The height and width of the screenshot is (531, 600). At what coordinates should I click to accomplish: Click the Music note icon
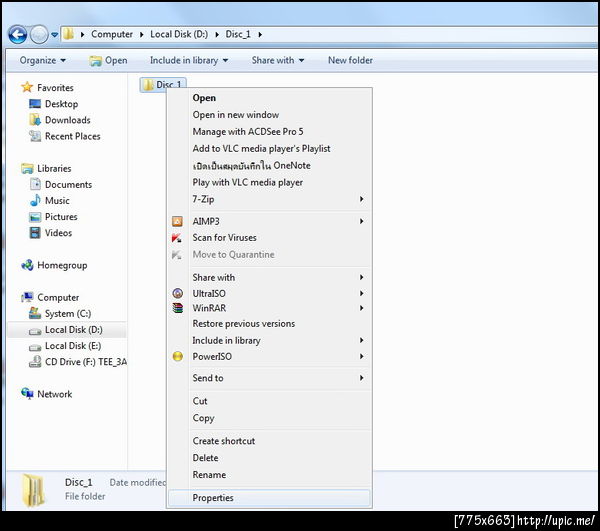click(x=35, y=200)
